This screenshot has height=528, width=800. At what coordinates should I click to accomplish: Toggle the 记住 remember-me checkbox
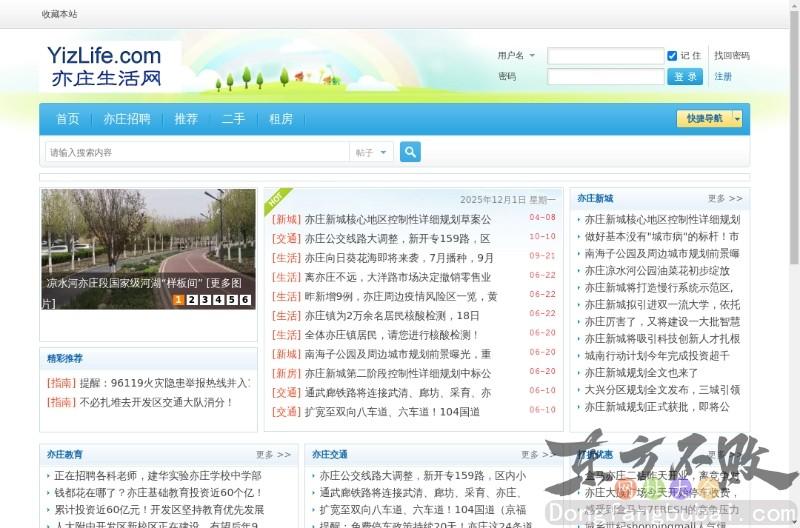pos(671,56)
